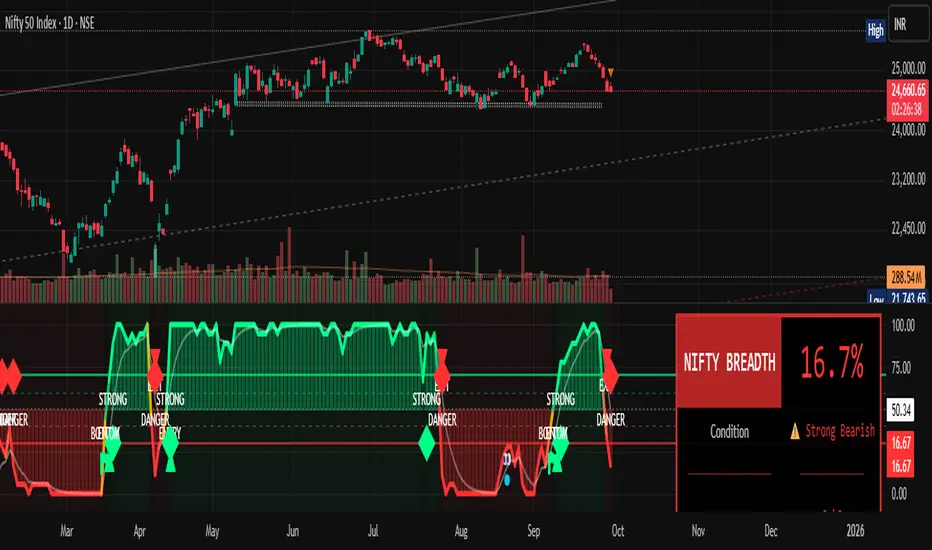The width and height of the screenshot is (932, 550).
Task: Click the Aug label on time axis
Action: 461,531
